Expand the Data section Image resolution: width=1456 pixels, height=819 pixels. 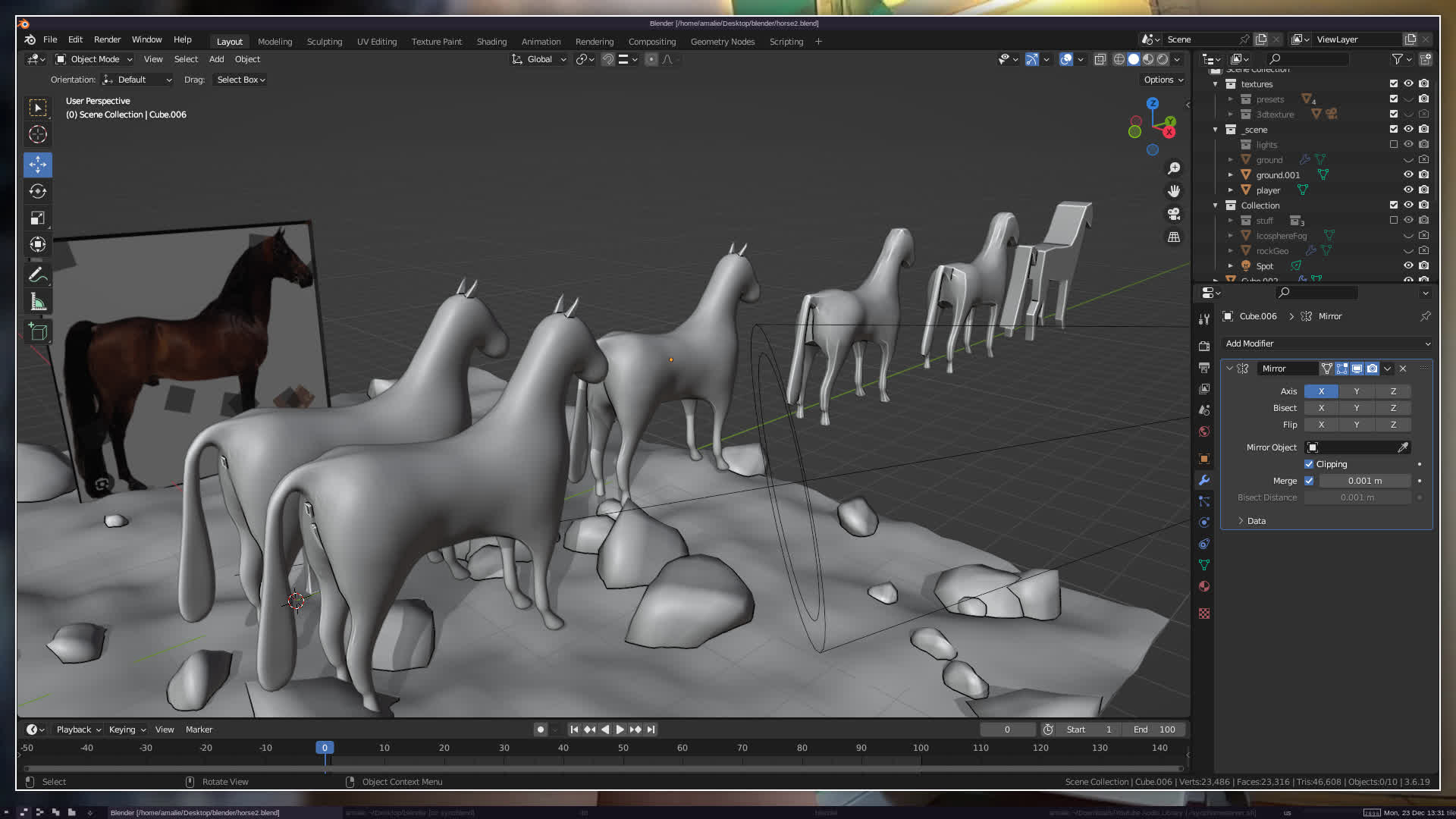[1256, 521]
